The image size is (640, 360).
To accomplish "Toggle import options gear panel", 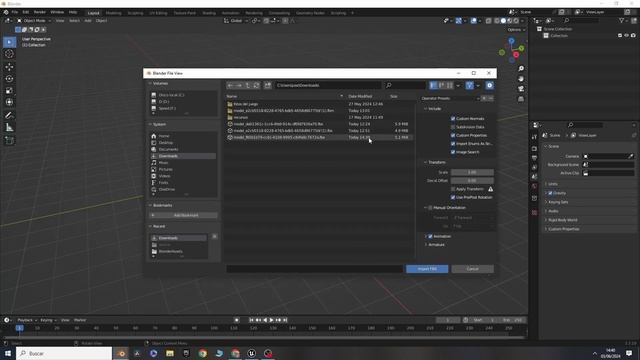I will pyautogui.click(x=489, y=85).
